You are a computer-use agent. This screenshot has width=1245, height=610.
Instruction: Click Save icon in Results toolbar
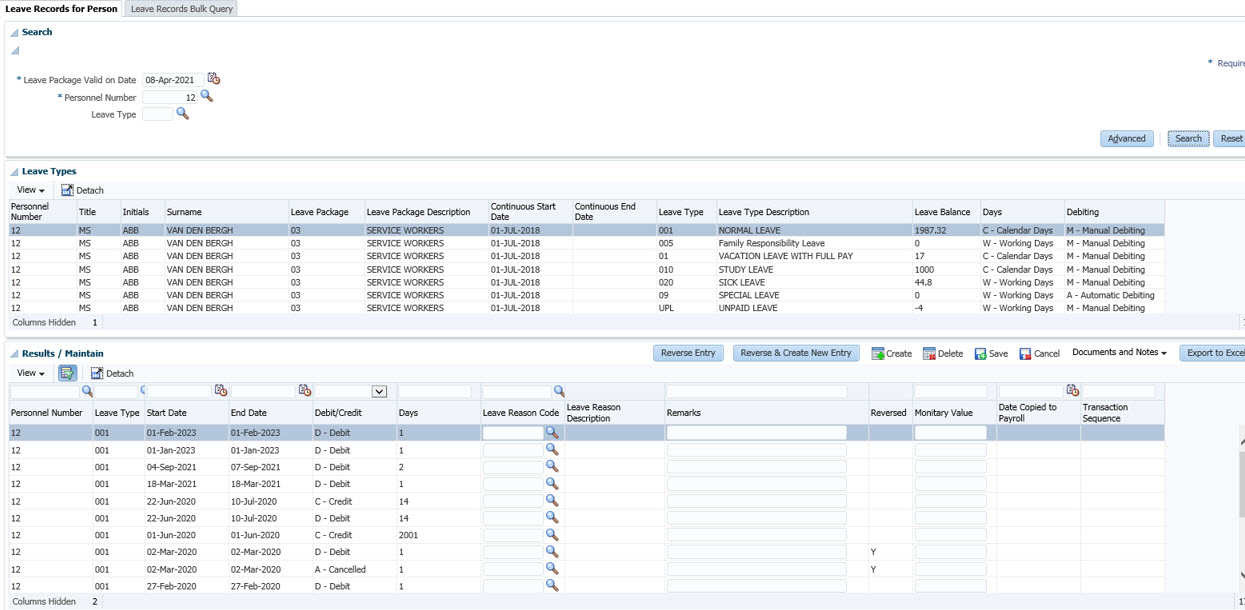point(981,354)
